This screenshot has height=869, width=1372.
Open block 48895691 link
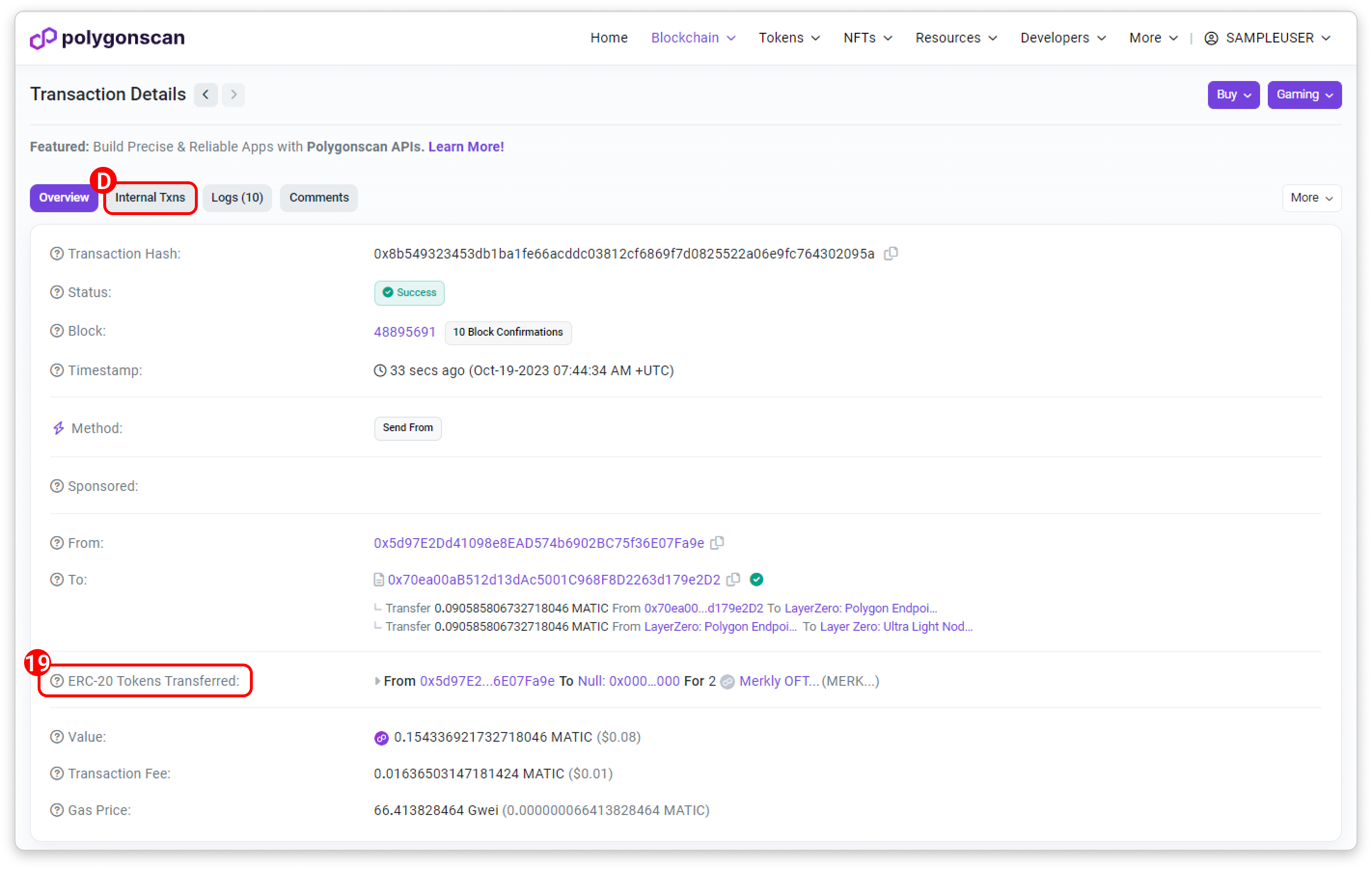[405, 331]
